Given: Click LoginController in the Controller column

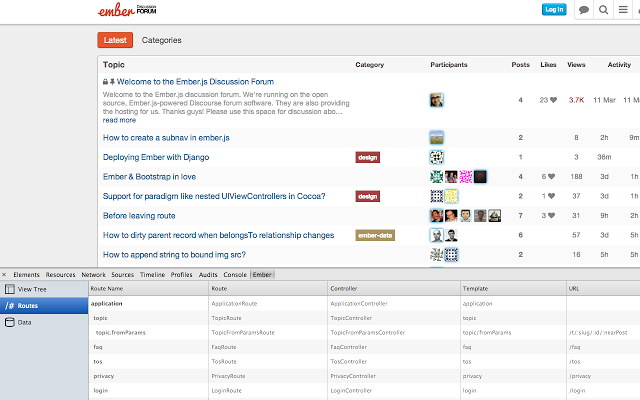Looking at the screenshot, I should [351, 391].
